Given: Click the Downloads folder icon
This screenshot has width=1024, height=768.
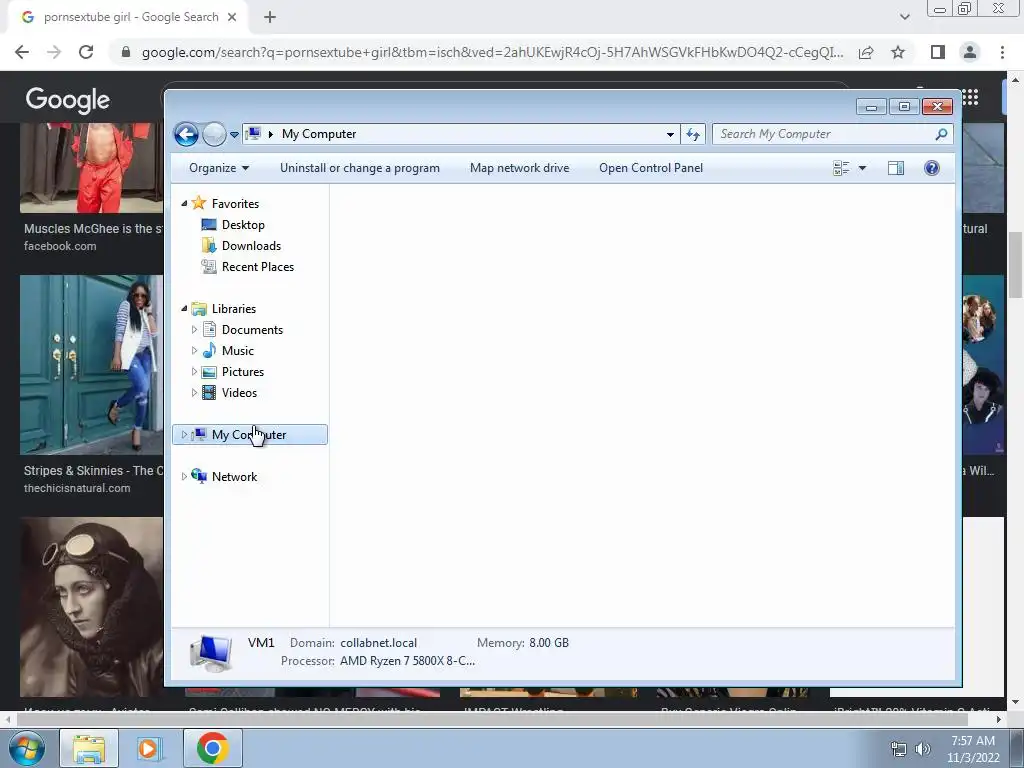Looking at the screenshot, I should pos(209,246).
